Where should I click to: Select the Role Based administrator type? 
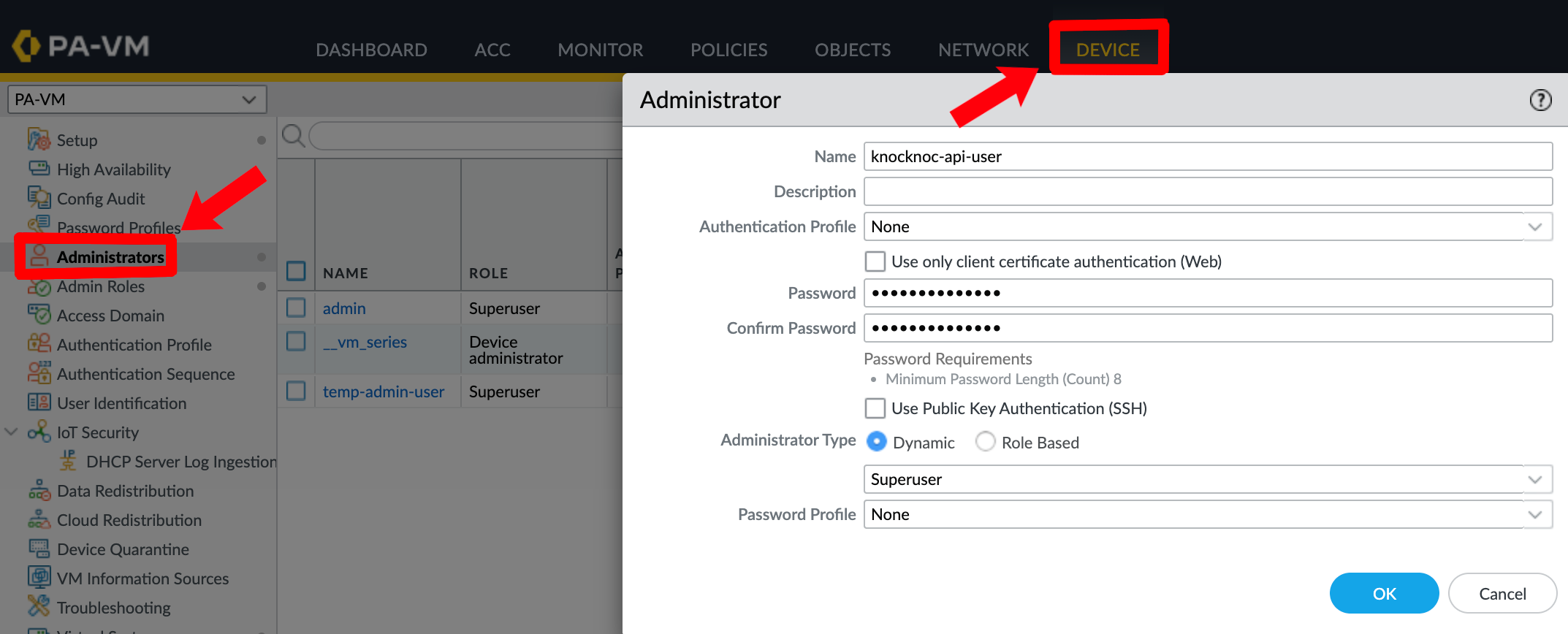pos(986,442)
